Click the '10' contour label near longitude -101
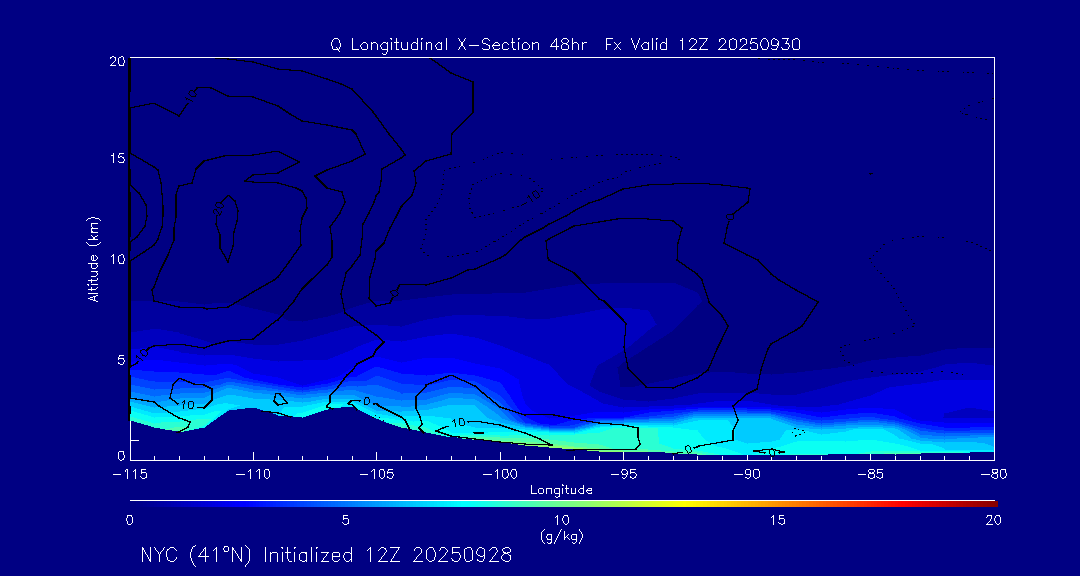The height and width of the screenshot is (576, 1080). coord(459,423)
